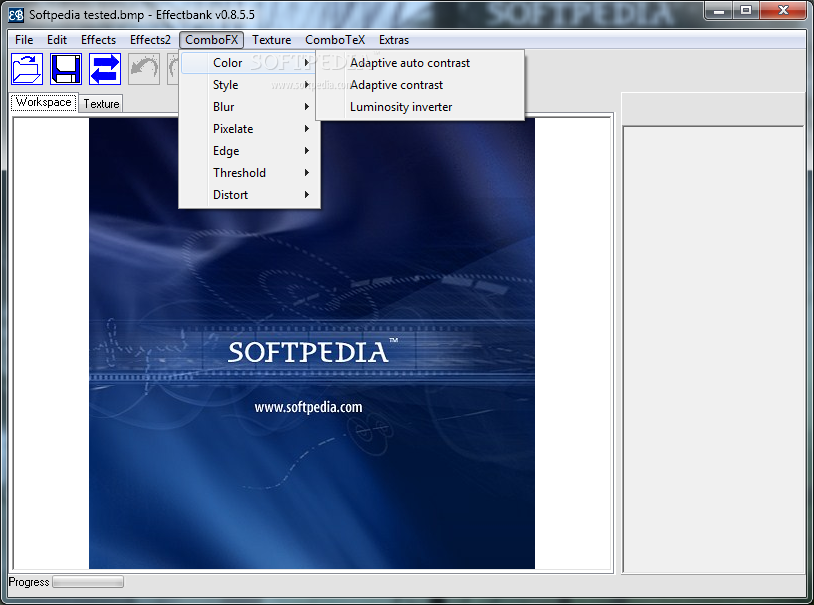The image size is (814, 605).
Task: Expand the Edge submenu
Action: 249,151
